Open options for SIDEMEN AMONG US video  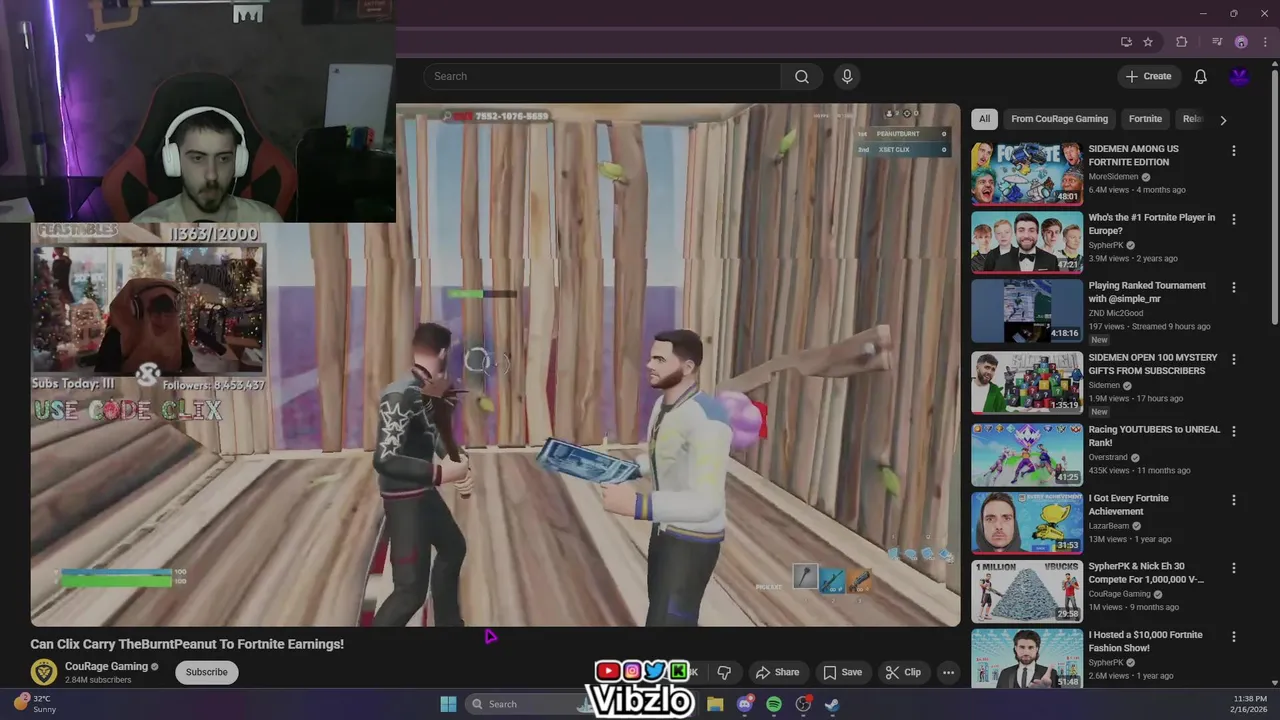pyautogui.click(x=1233, y=151)
